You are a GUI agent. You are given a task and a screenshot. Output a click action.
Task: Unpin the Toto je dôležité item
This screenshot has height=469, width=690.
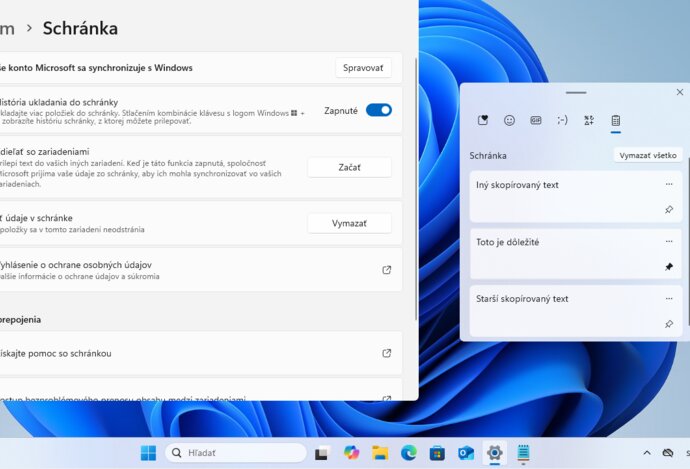(669, 267)
